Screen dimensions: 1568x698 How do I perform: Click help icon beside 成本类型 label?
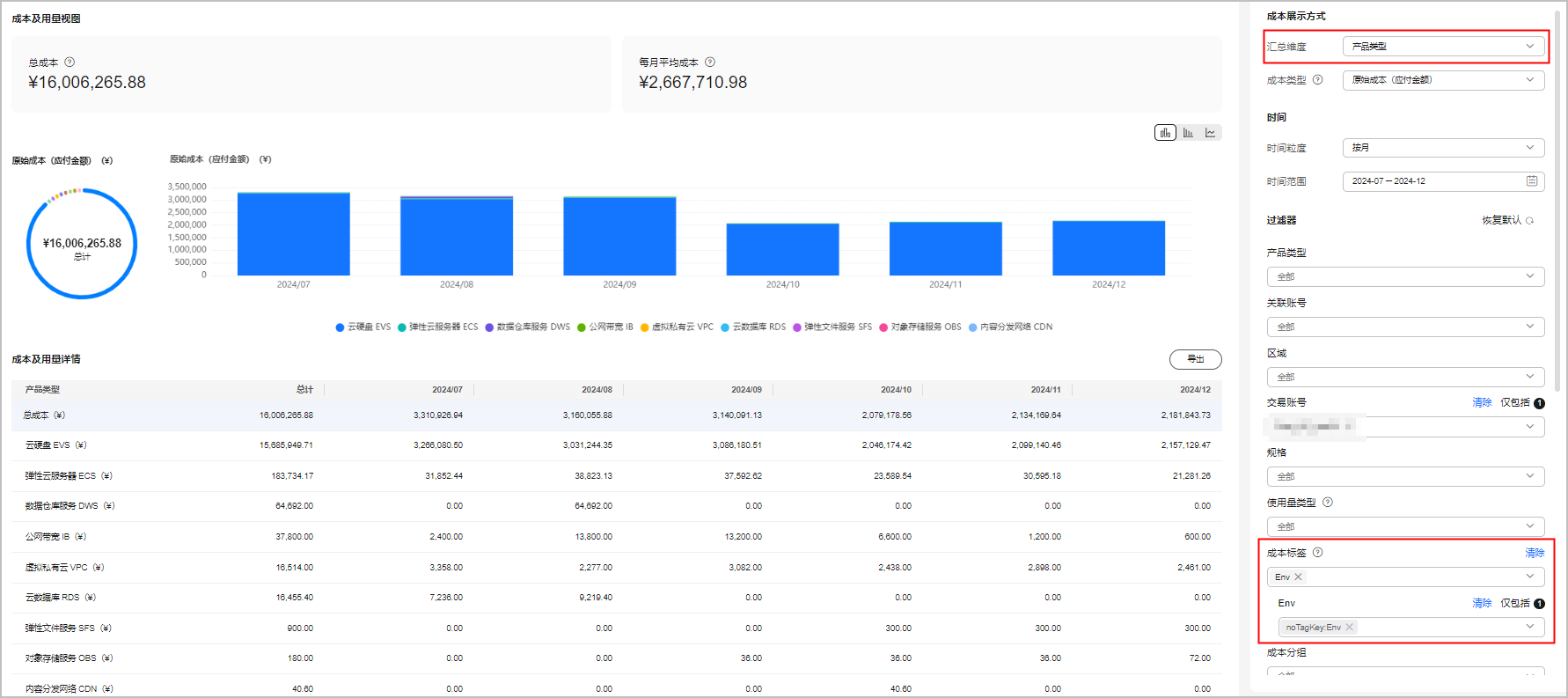1317,80
